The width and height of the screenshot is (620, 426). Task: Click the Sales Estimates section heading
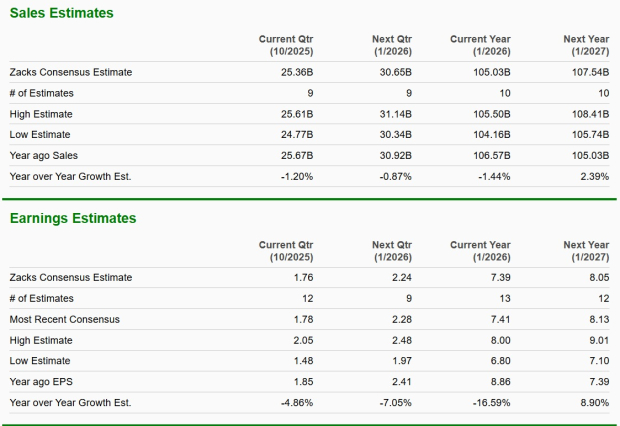click(x=61, y=13)
